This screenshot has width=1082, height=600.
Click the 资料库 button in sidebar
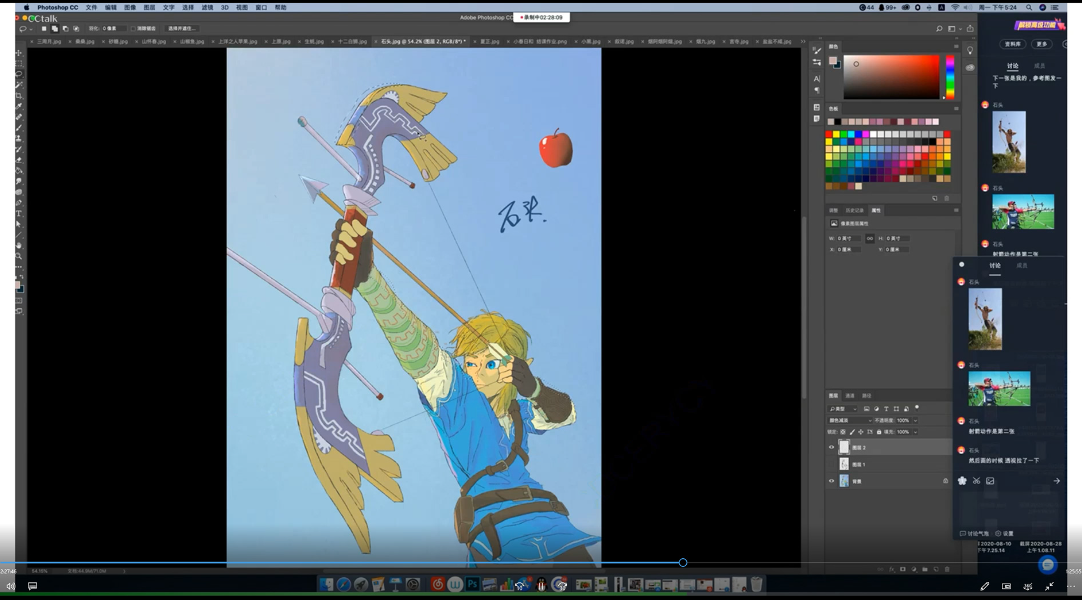coord(1012,44)
